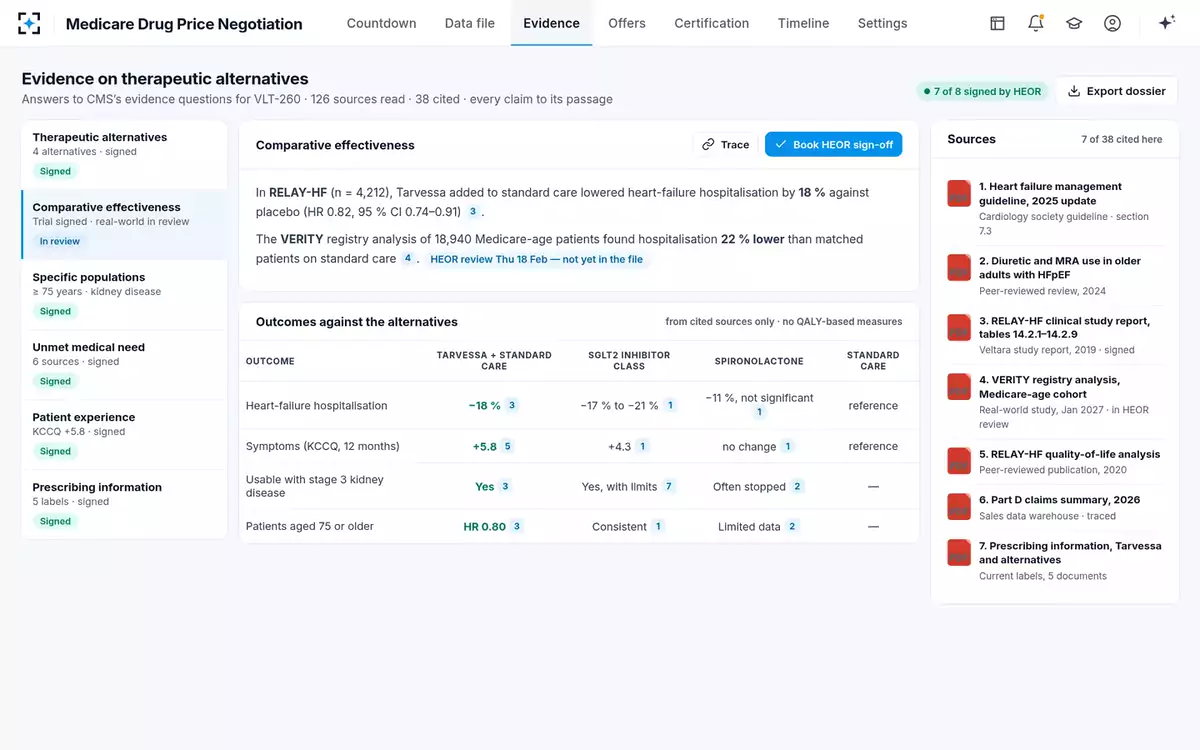1200x750 pixels.
Task: Open citation 7 beside "Yes, with limits"
Action: pos(669,487)
